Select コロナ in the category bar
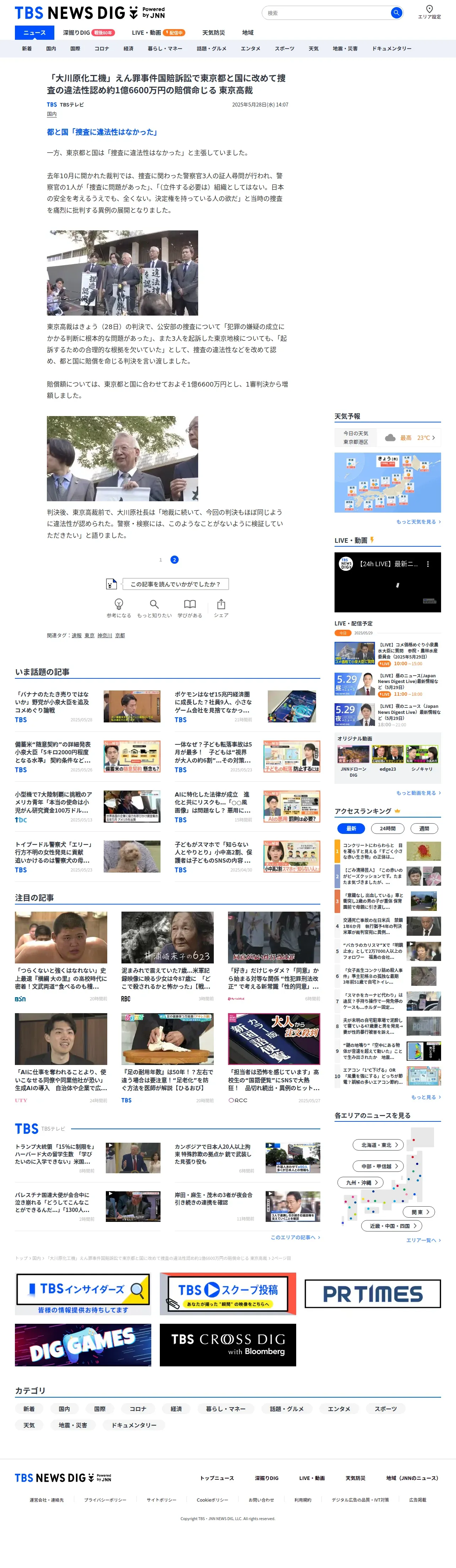Viewport: 456px width, 1568px height. coord(102,49)
